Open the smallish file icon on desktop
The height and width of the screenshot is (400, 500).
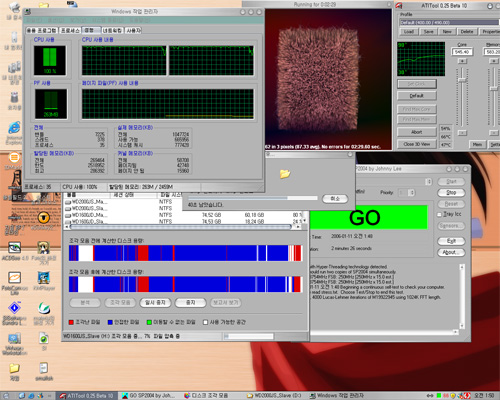[44, 368]
